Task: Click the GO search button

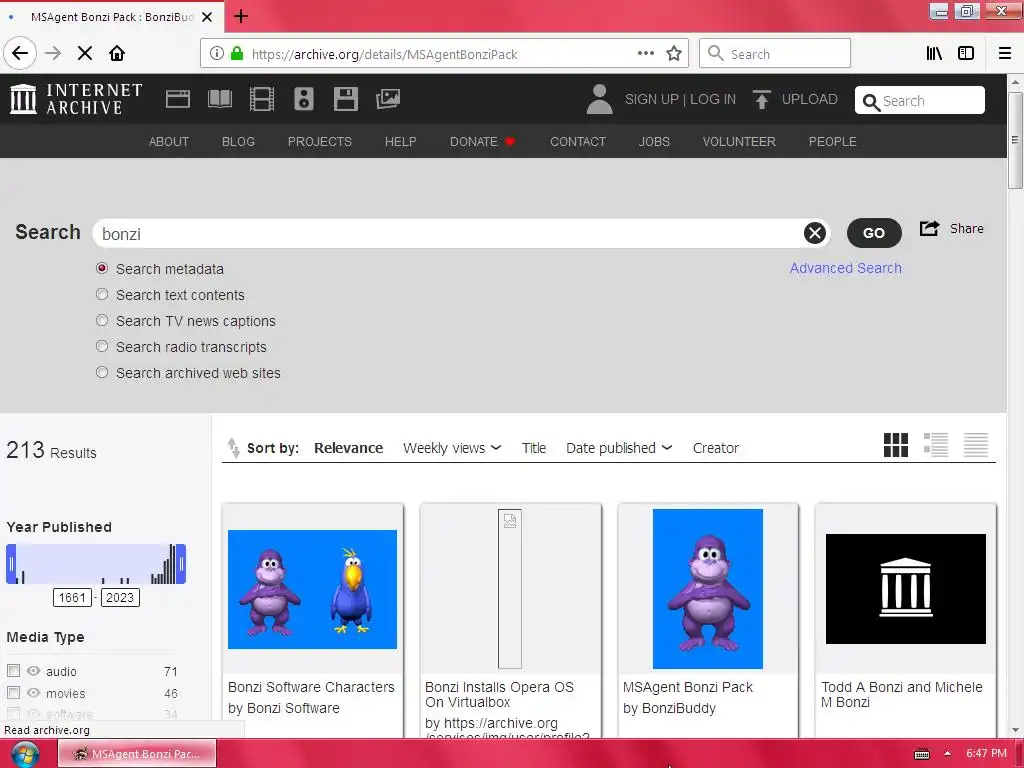Action: point(874,233)
